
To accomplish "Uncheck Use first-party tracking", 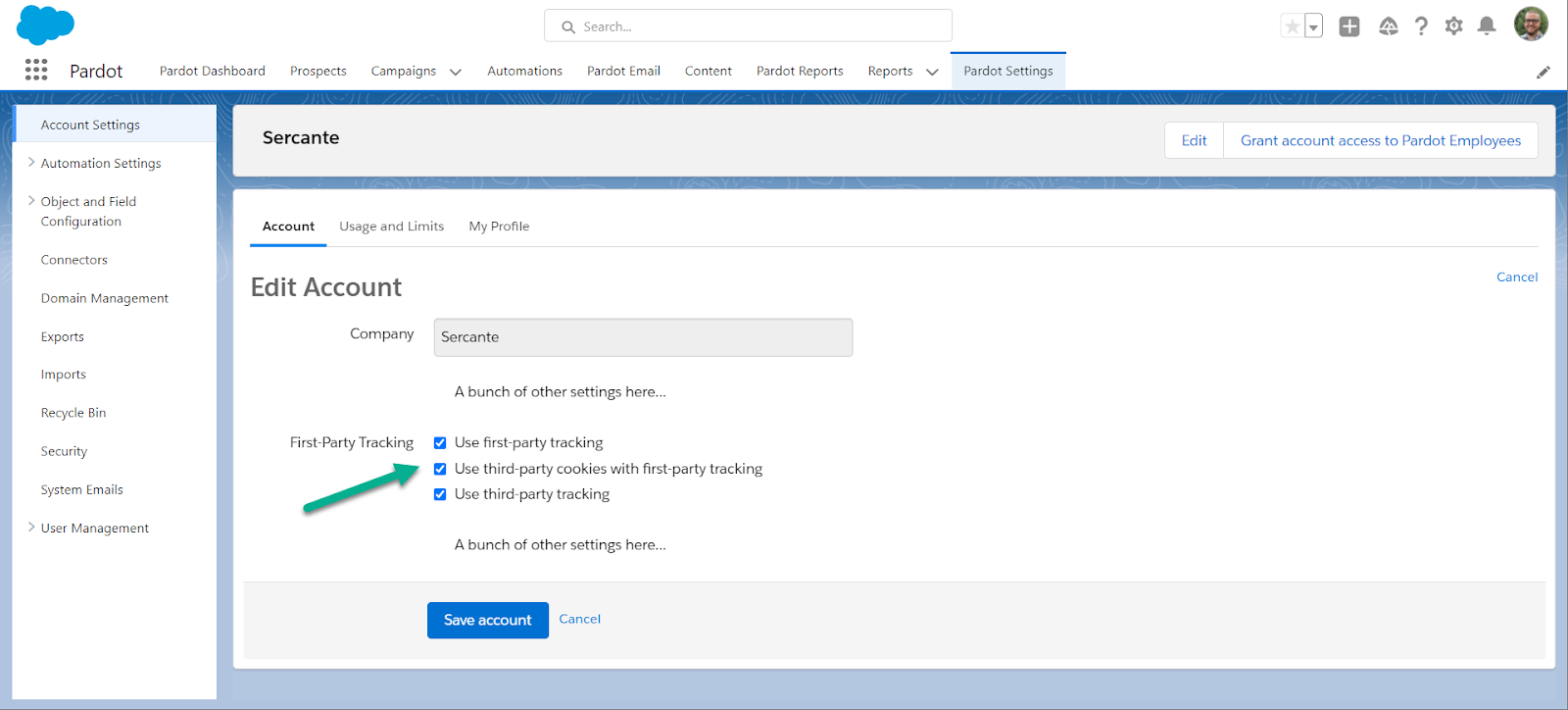I will click(x=440, y=443).
